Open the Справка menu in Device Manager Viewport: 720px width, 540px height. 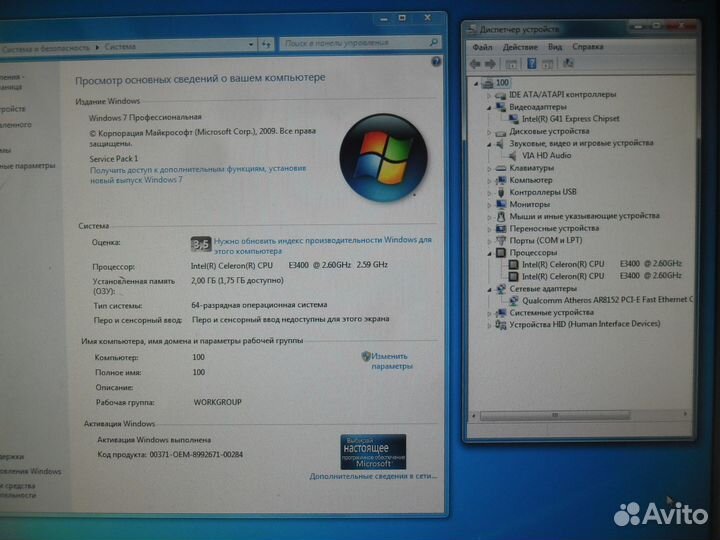pyautogui.click(x=588, y=47)
